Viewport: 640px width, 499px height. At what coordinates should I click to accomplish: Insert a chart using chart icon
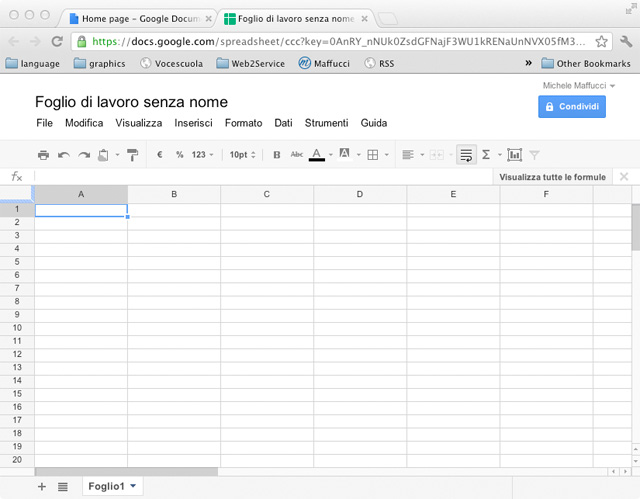tap(515, 155)
